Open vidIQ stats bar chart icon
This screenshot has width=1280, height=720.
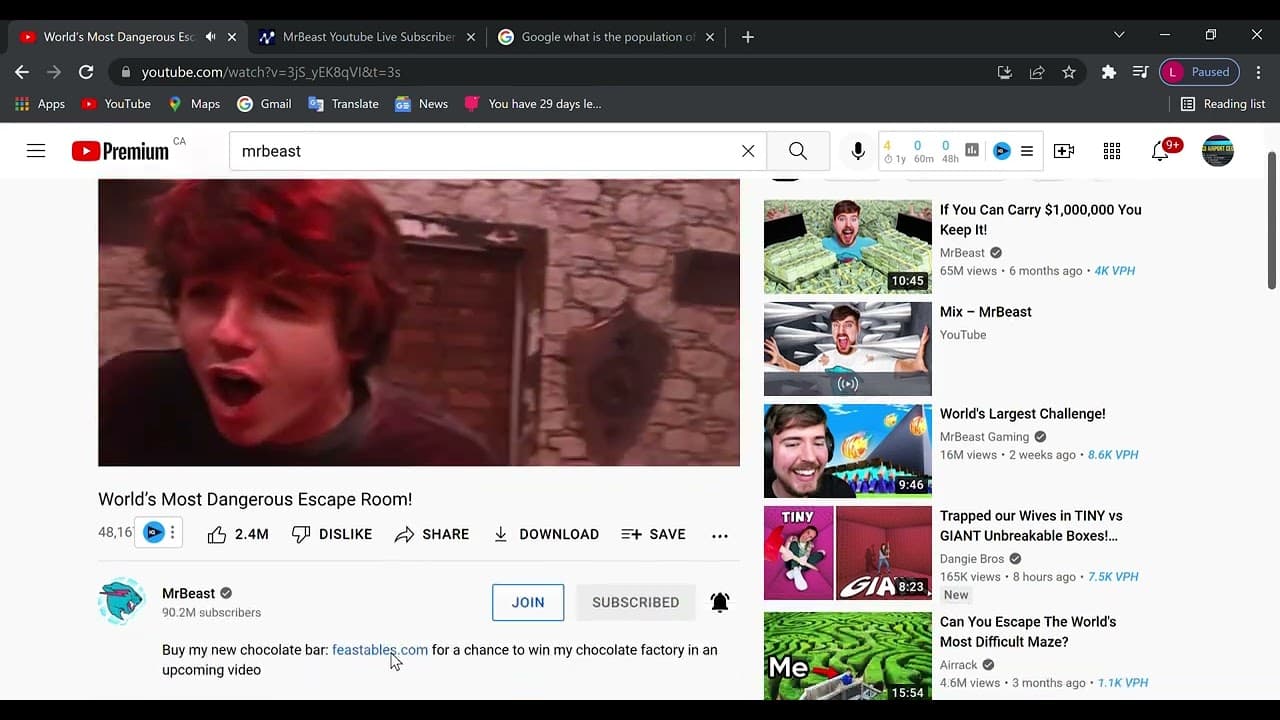972,151
